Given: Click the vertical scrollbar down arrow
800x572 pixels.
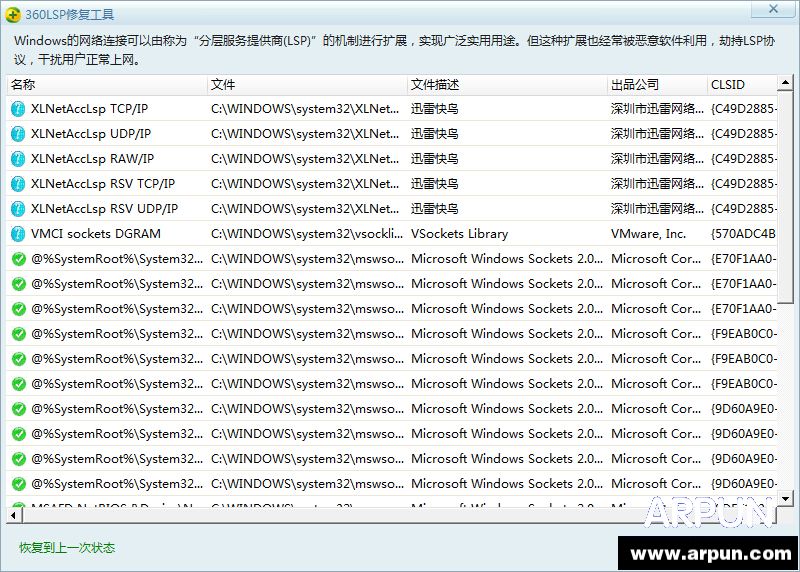Looking at the screenshot, I should point(785,498).
